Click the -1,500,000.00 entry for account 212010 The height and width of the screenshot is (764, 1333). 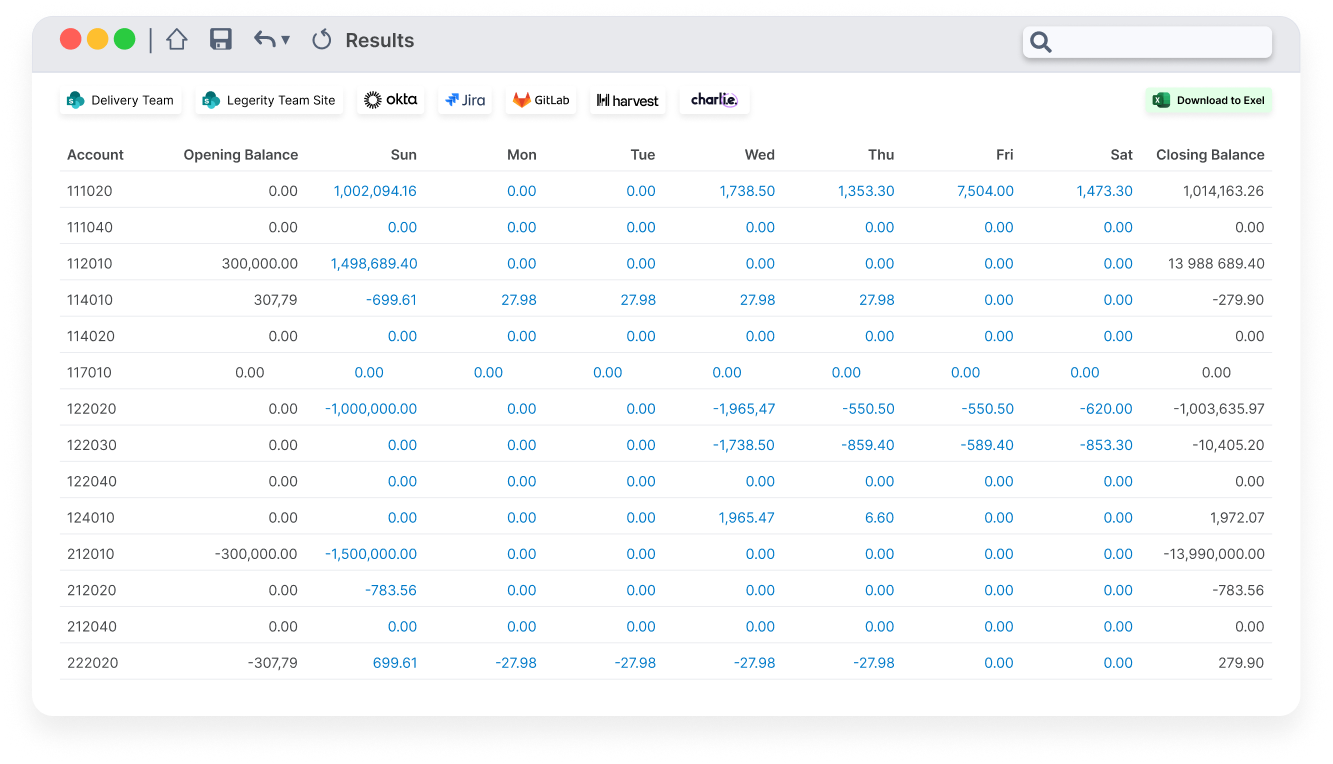pos(369,553)
